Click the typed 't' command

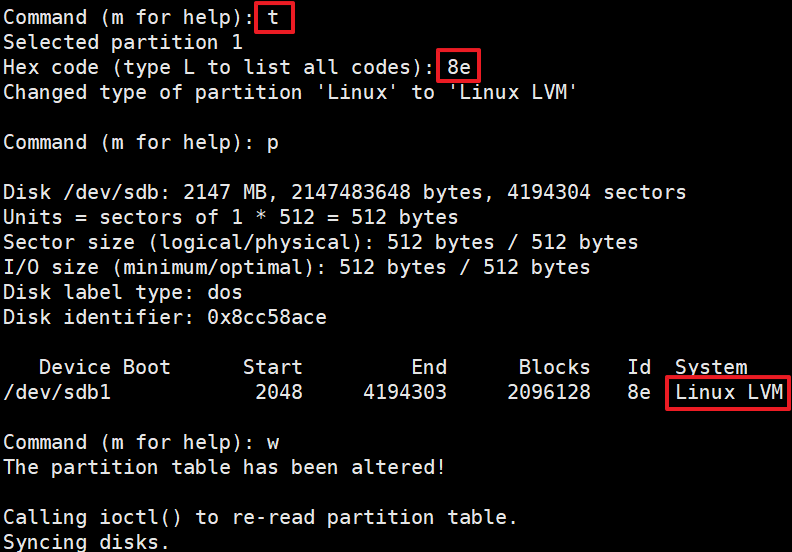pyautogui.click(x=273, y=18)
